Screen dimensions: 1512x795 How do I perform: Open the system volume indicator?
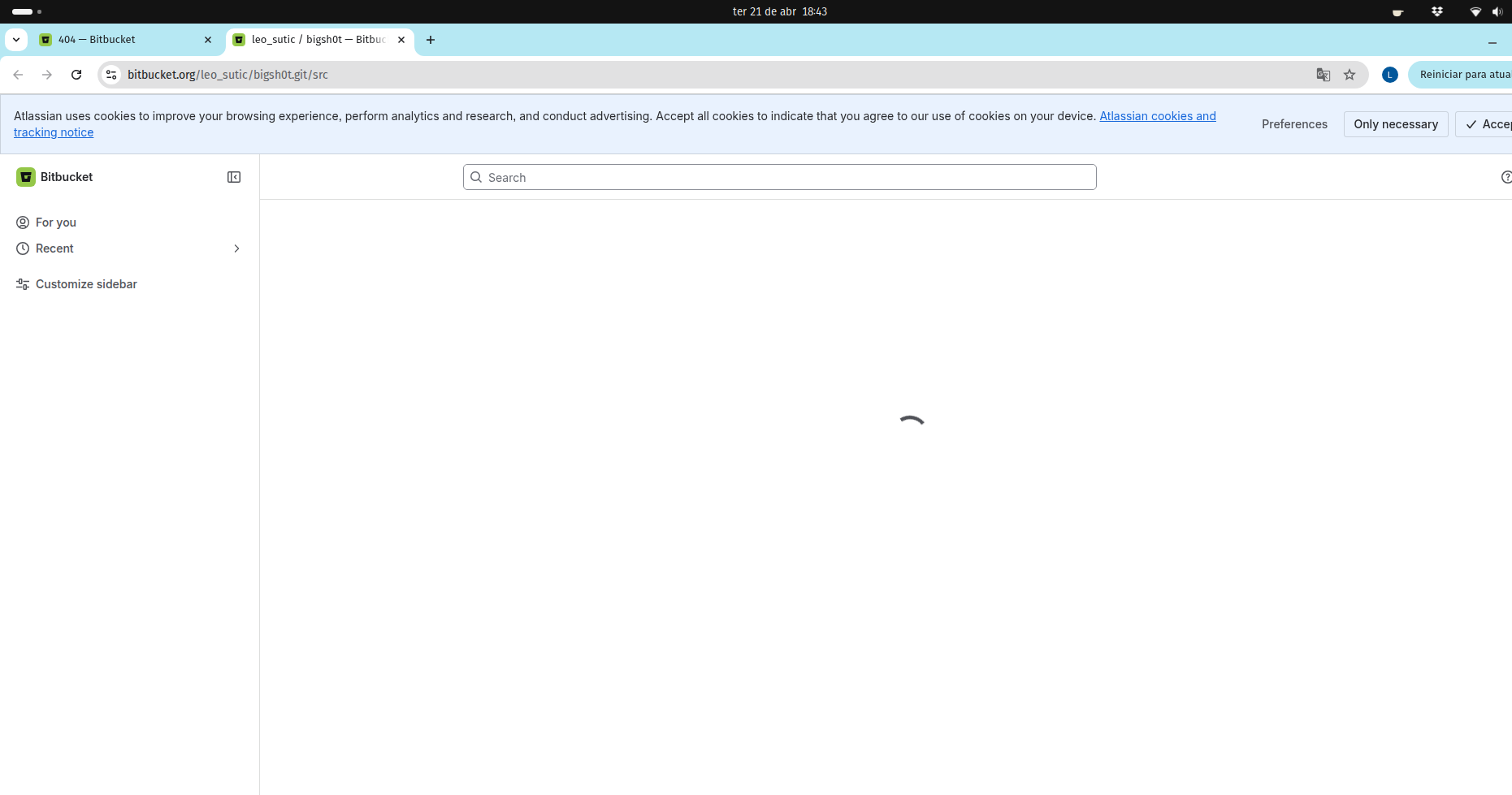point(1497,11)
